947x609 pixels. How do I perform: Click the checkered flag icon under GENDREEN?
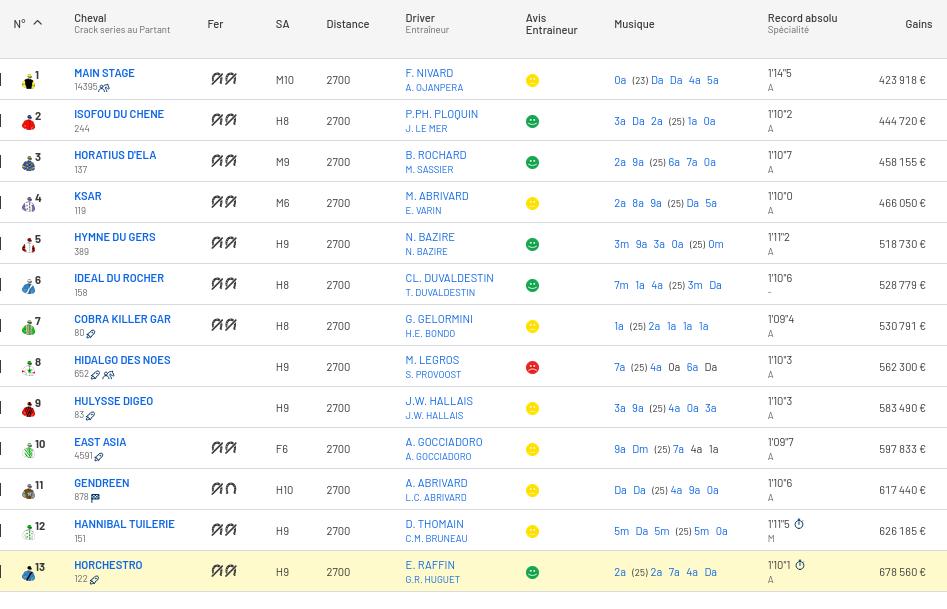point(96,497)
